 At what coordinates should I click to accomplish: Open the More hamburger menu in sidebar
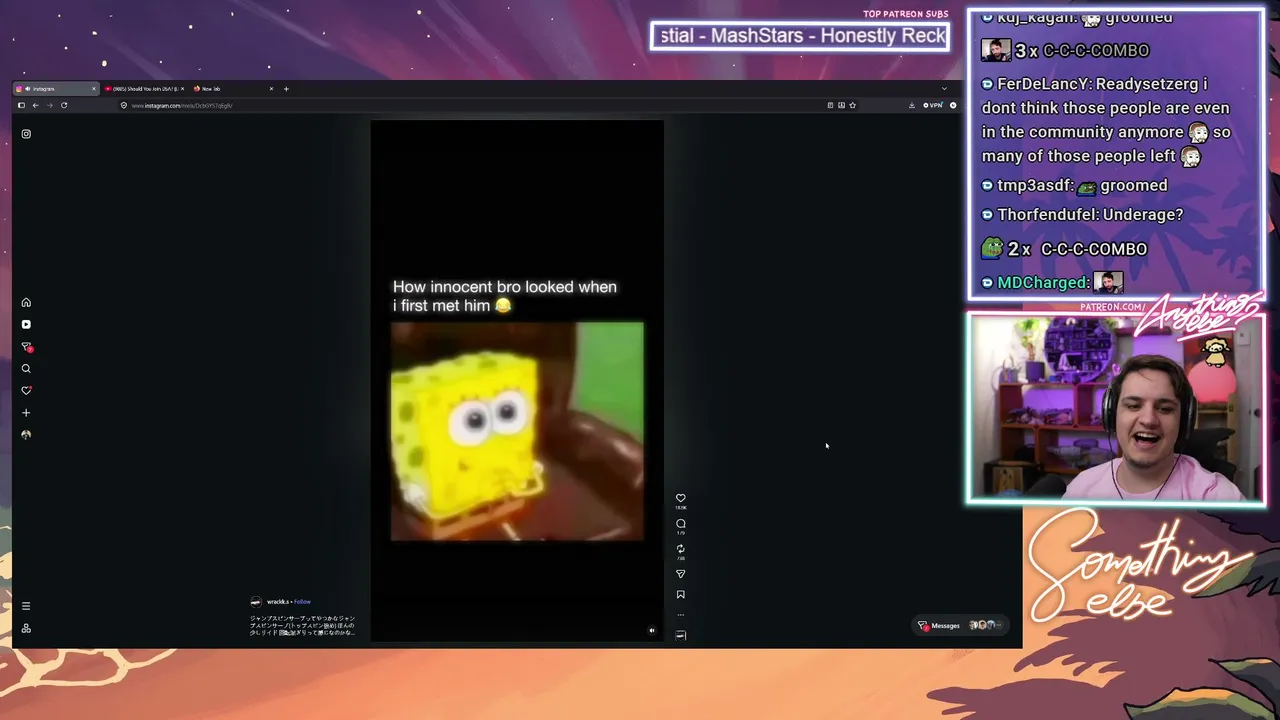pos(26,606)
